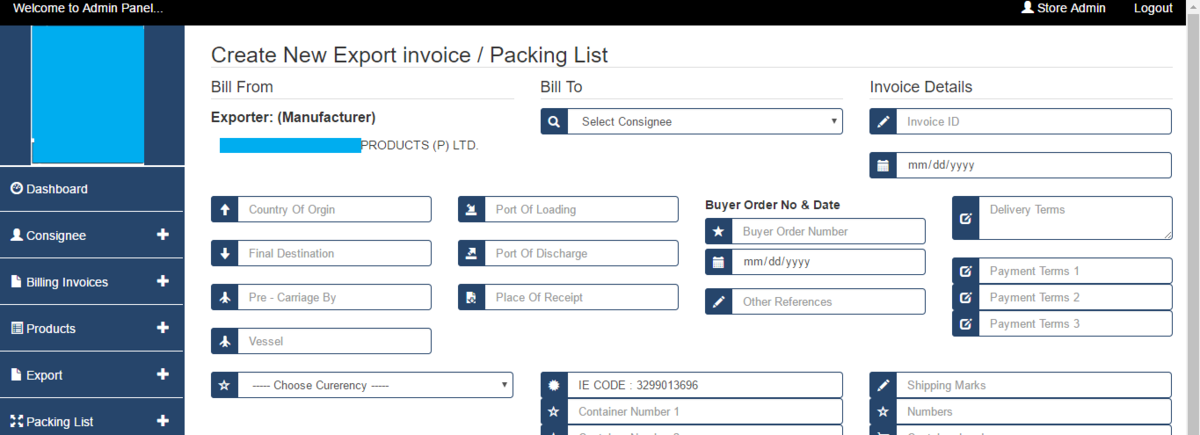Click the star icon beside Buyer Order Number
Image resolution: width=1200 pixels, height=435 pixels.
(718, 232)
